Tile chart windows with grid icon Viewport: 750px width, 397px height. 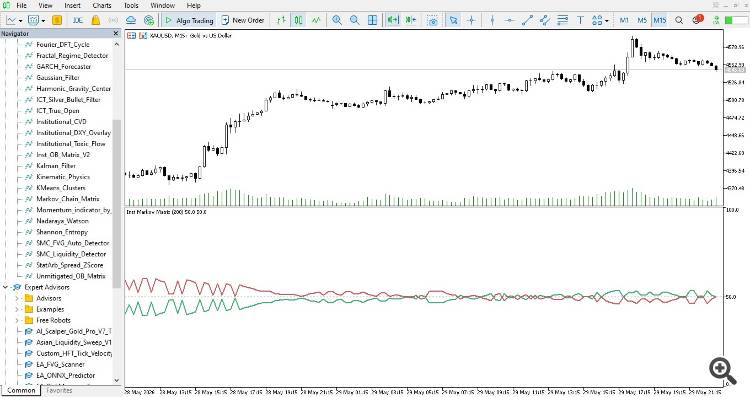point(373,21)
